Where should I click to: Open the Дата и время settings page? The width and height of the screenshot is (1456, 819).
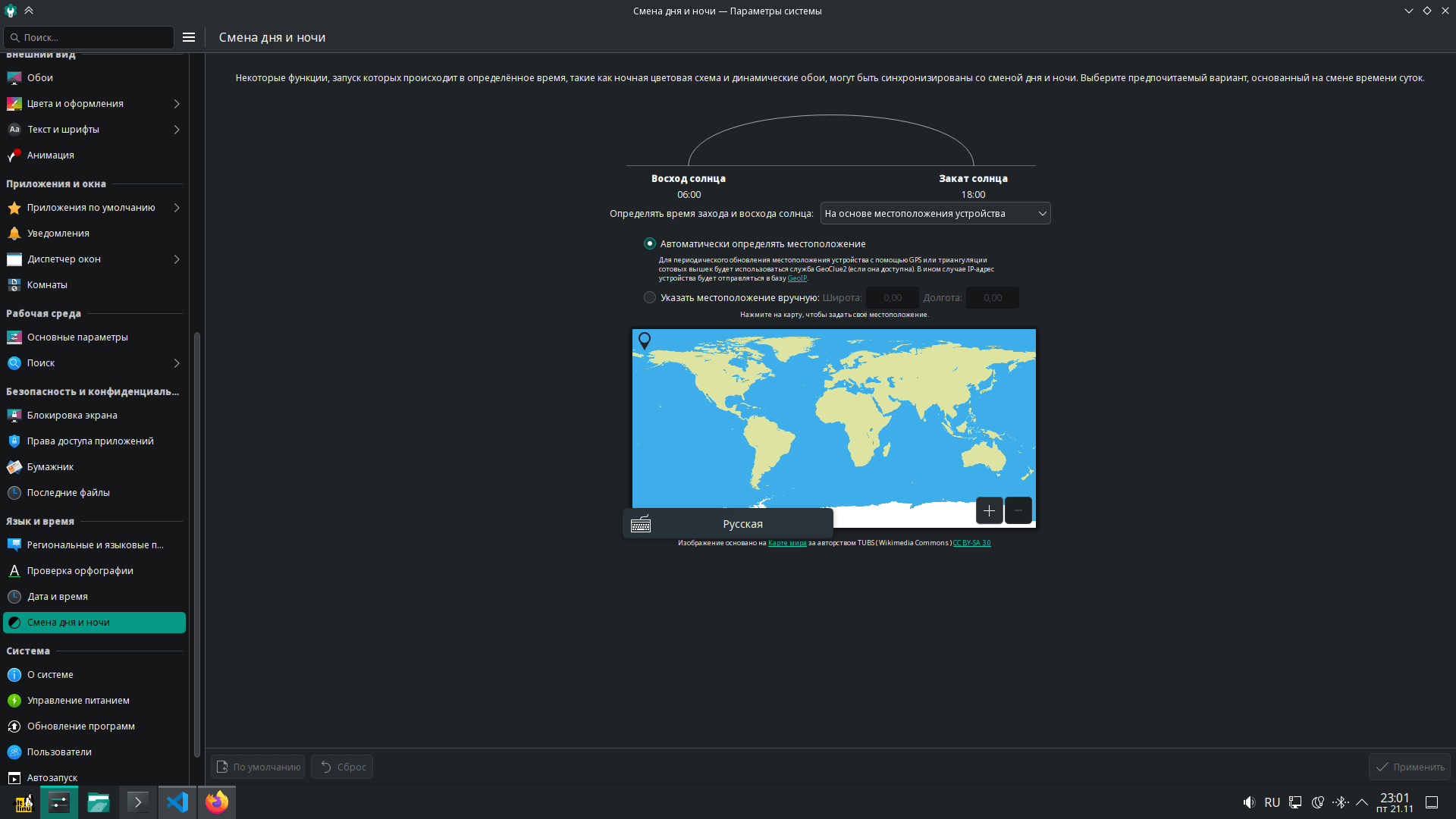tap(58, 597)
